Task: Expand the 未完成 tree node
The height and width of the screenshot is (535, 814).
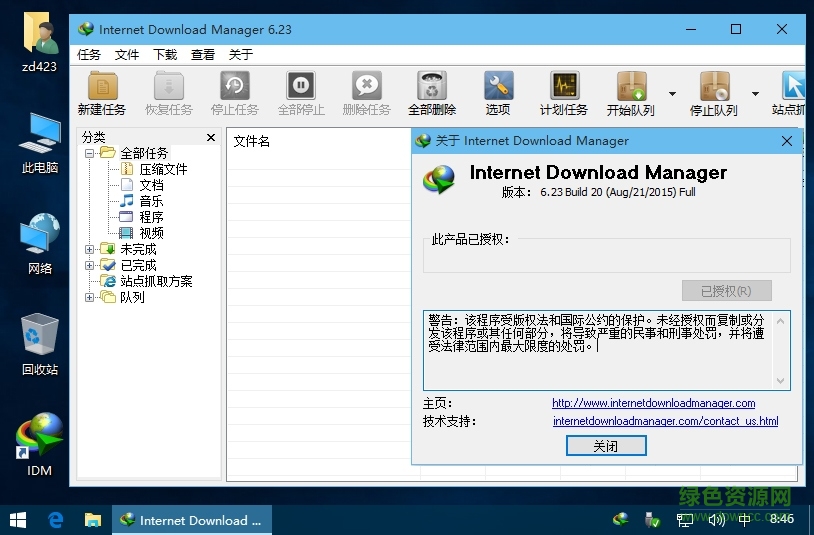Action: (x=90, y=249)
